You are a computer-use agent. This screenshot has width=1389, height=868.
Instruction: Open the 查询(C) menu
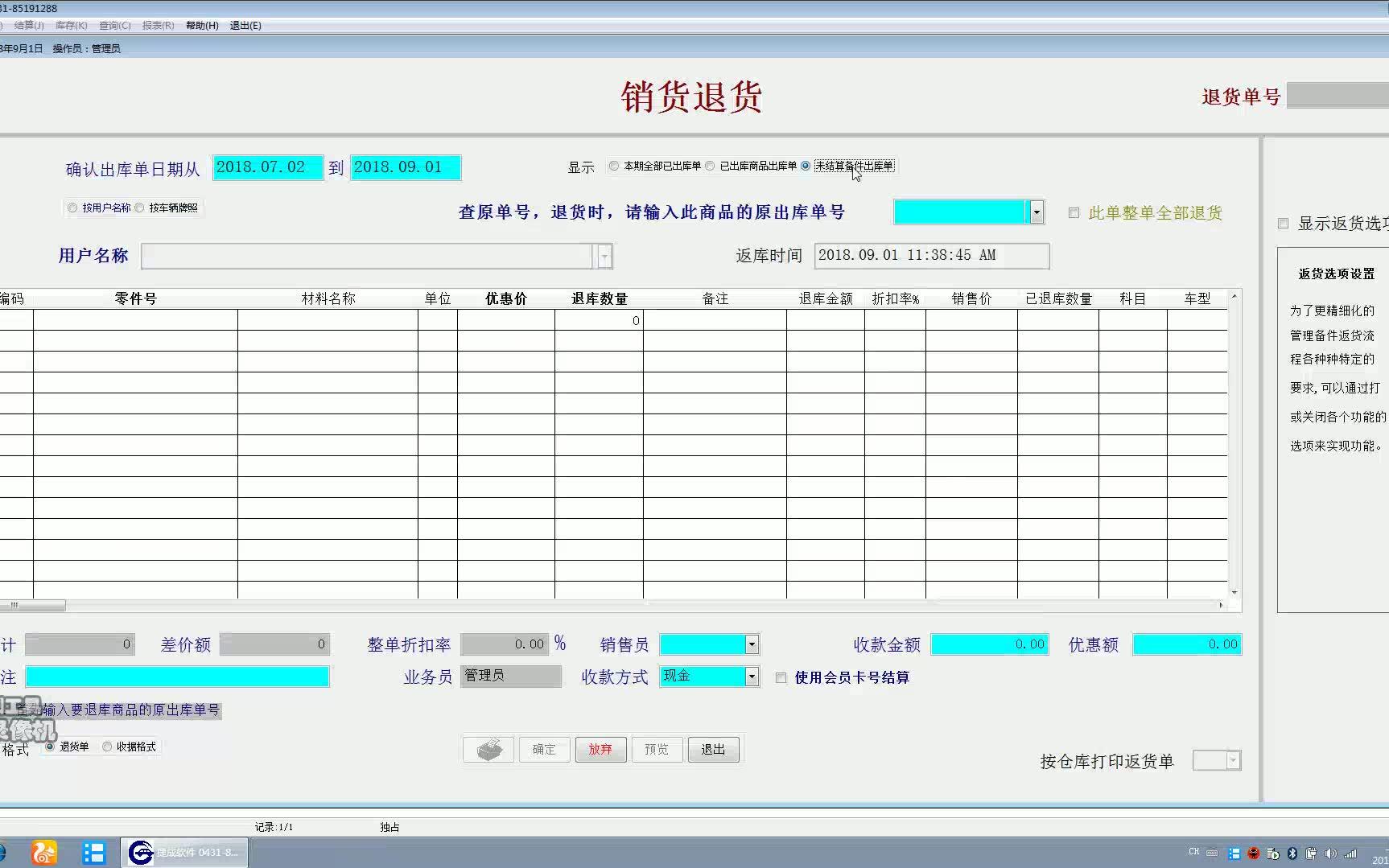coord(114,26)
